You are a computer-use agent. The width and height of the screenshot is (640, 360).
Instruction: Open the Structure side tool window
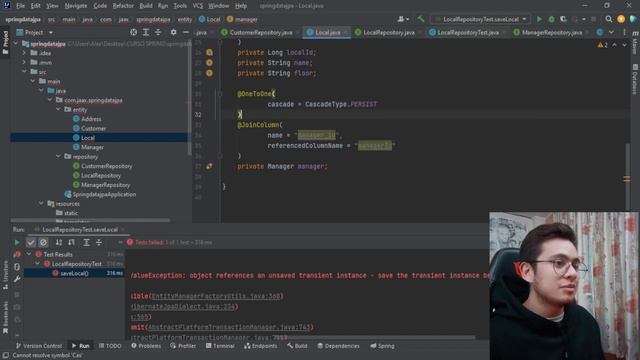coord(5,276)
